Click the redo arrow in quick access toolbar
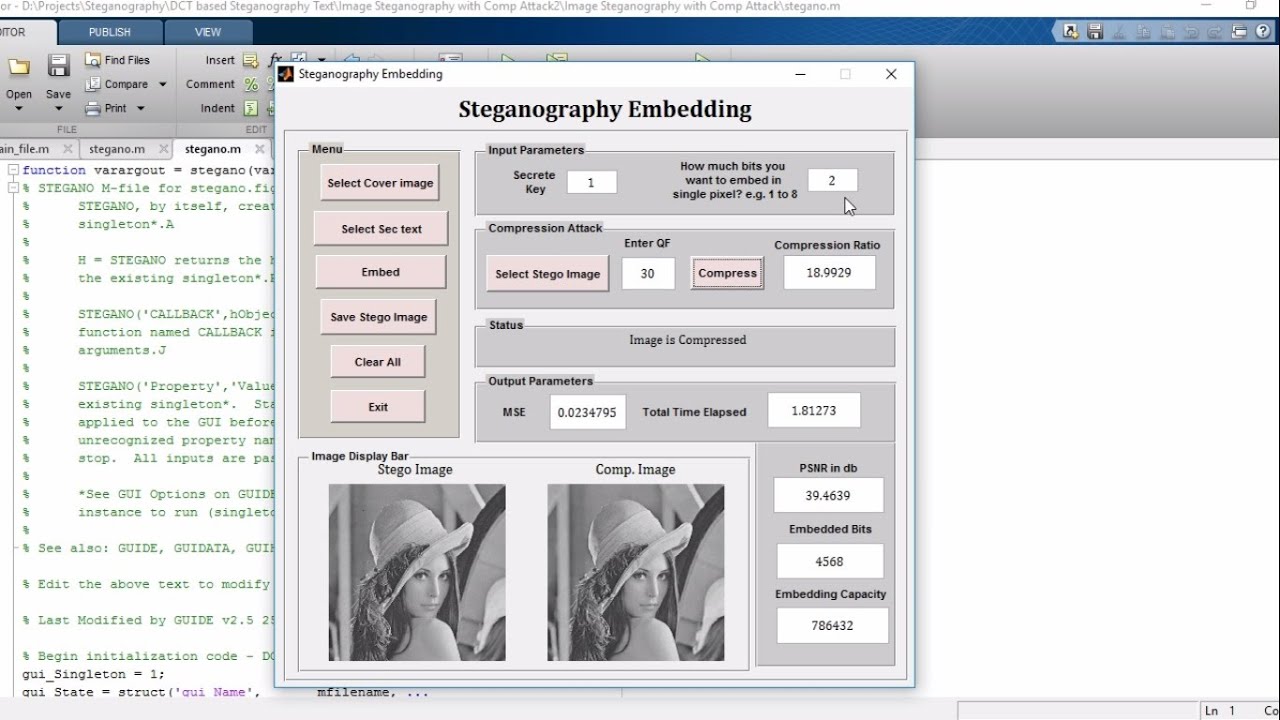Screen dimensions: 1280x720 click(x=1215, y=31)
